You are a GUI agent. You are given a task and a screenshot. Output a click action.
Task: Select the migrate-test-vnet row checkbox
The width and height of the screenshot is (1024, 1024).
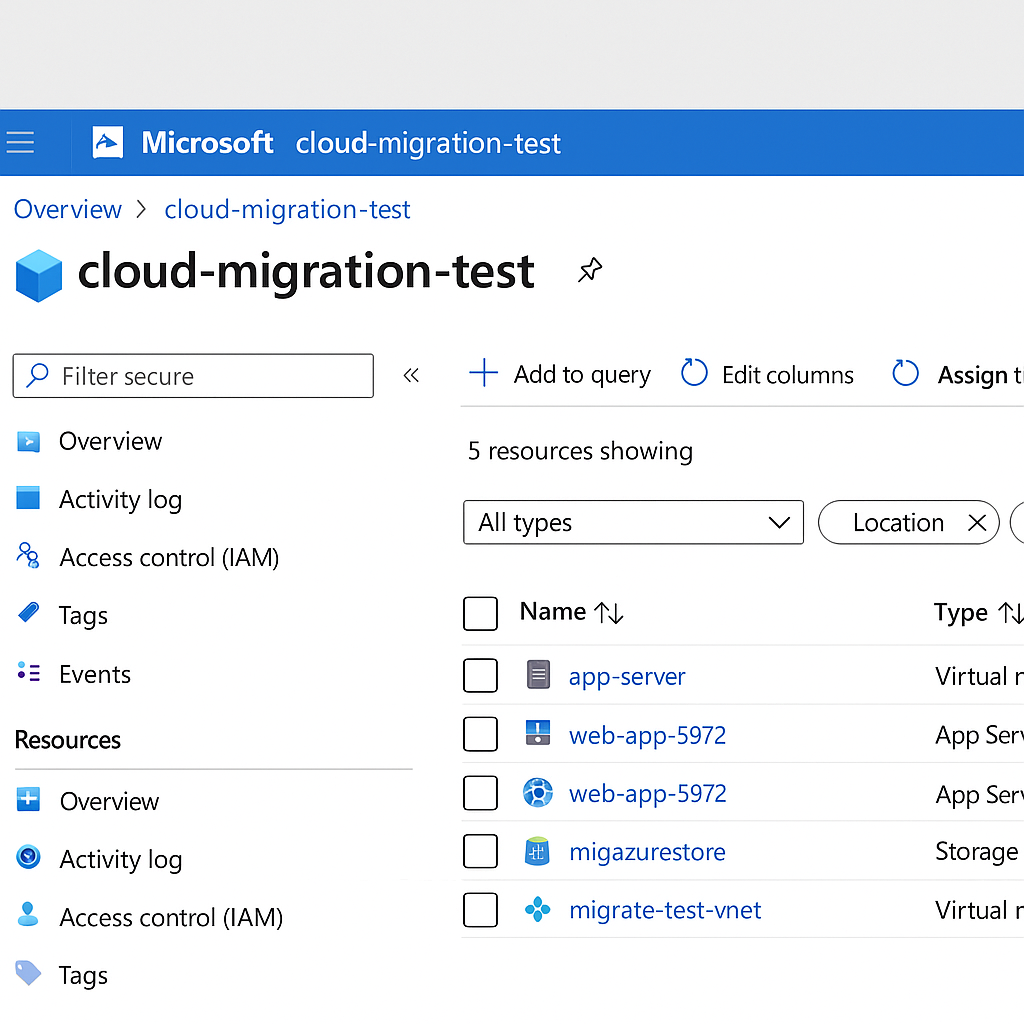tap(480, 910)
